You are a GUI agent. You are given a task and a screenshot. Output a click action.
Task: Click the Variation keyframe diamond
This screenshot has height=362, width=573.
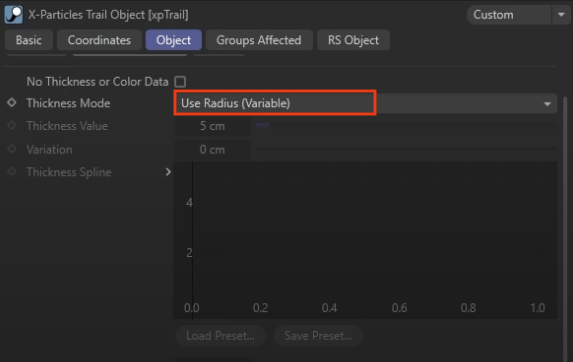coord(12,149)
